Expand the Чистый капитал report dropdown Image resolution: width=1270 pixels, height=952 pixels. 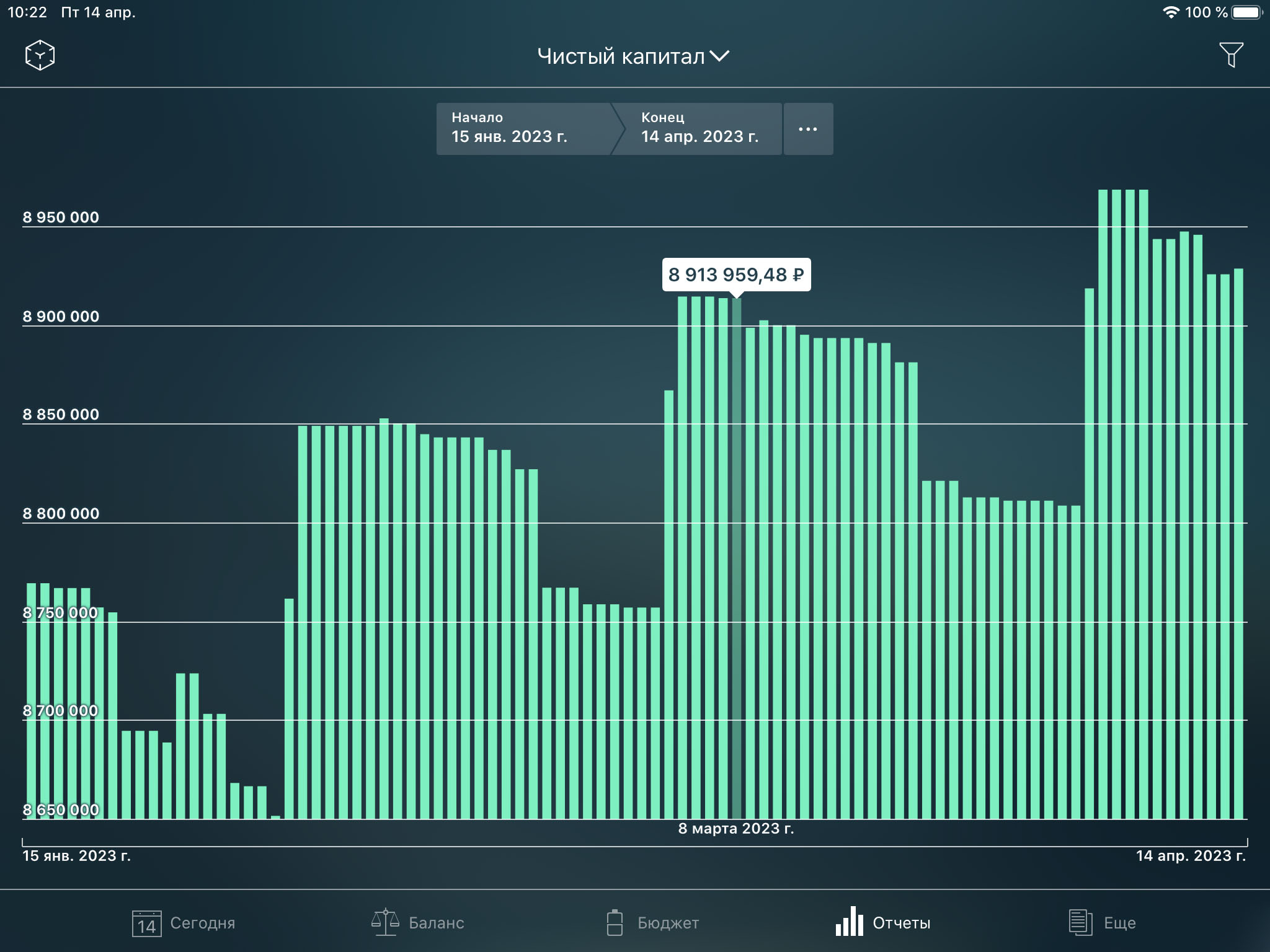tap(633, 56)
